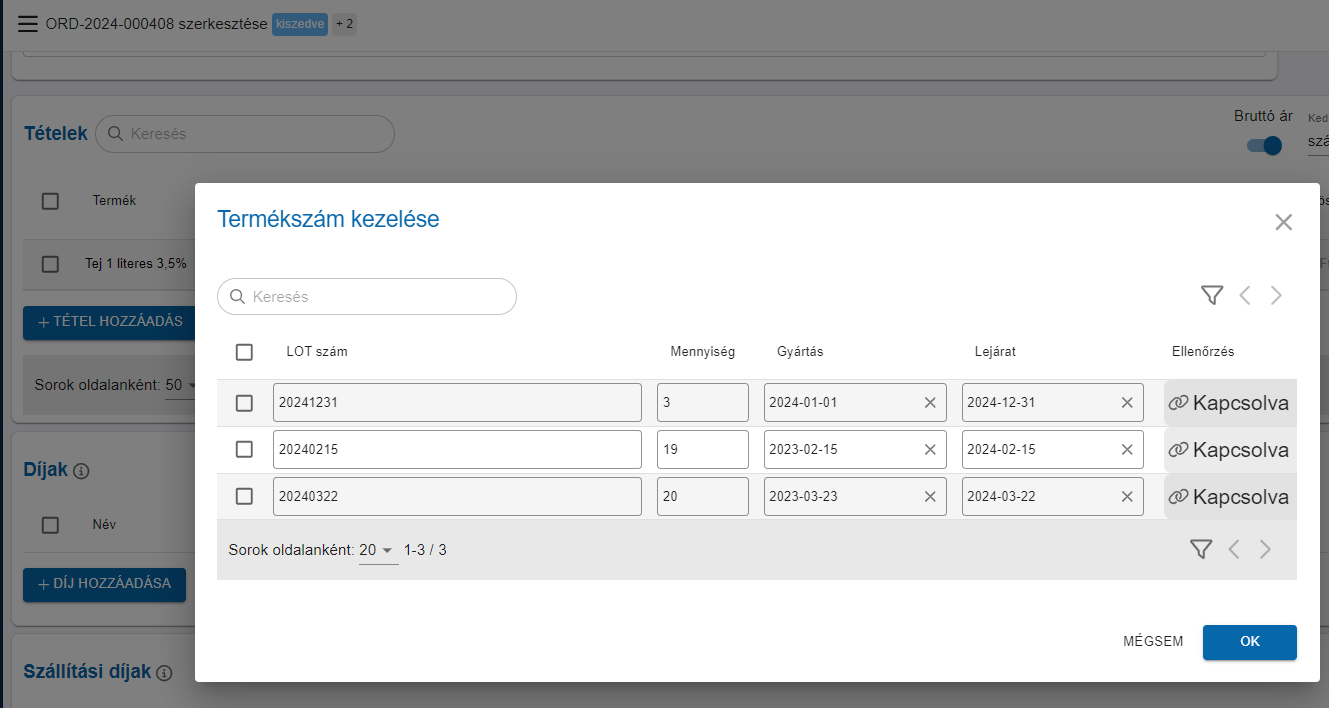Clear the 2024-01-01 manufacturing date

(x=930, y=403)
